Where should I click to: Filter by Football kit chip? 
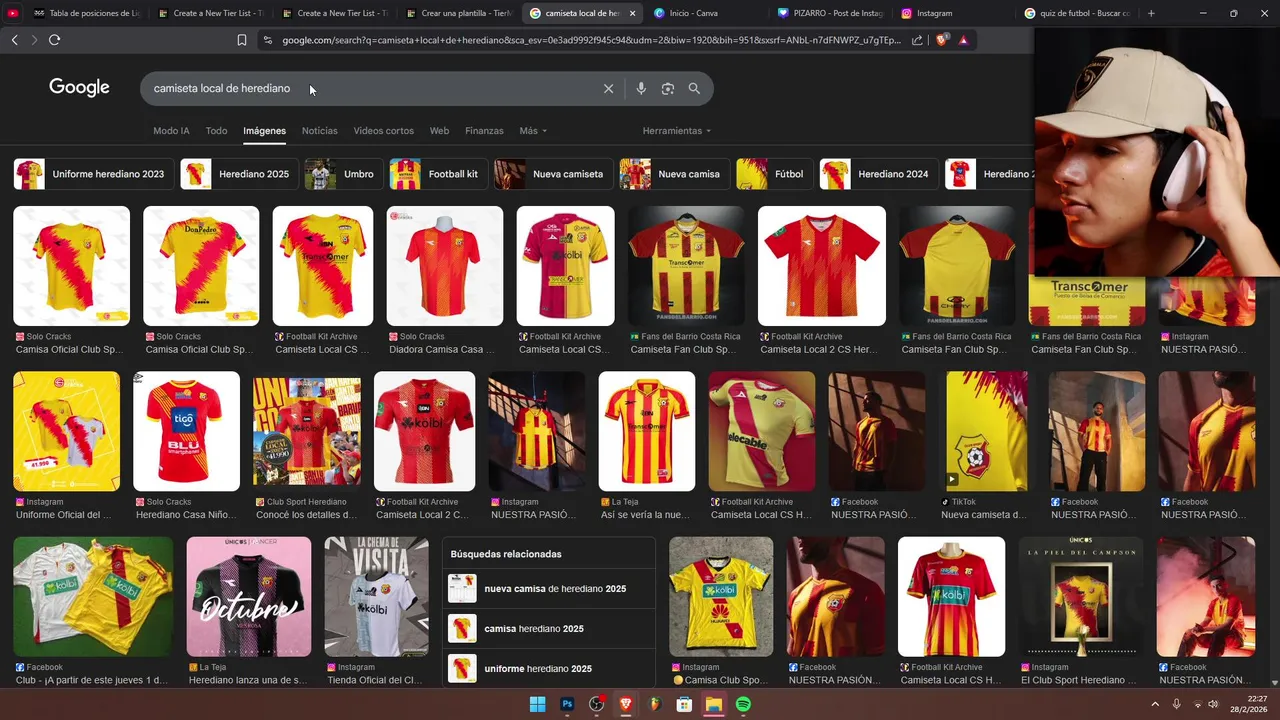(x=437, y=174)
